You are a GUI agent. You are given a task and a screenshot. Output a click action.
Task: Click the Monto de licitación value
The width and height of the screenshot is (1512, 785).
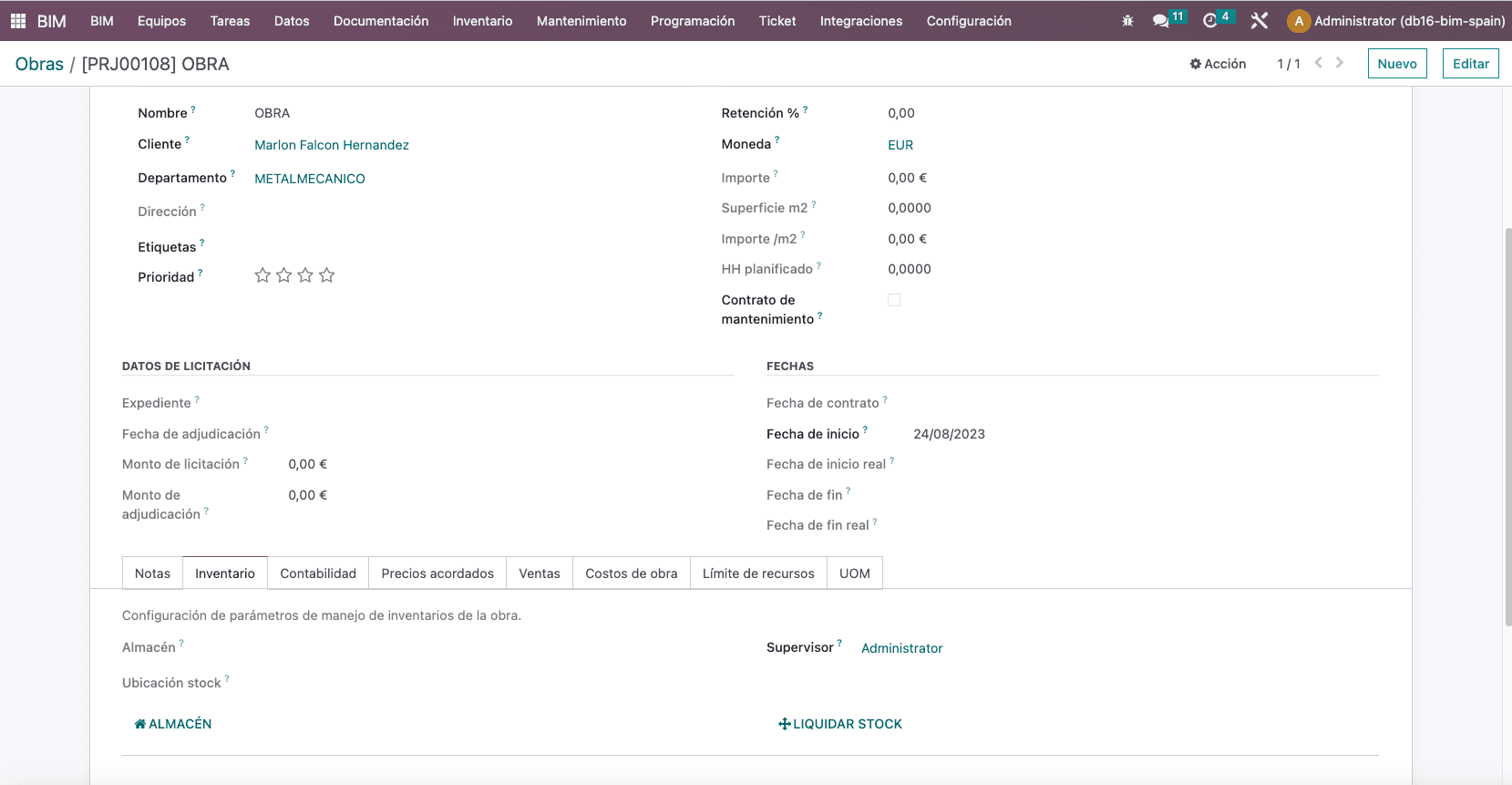tap(308, 464)
